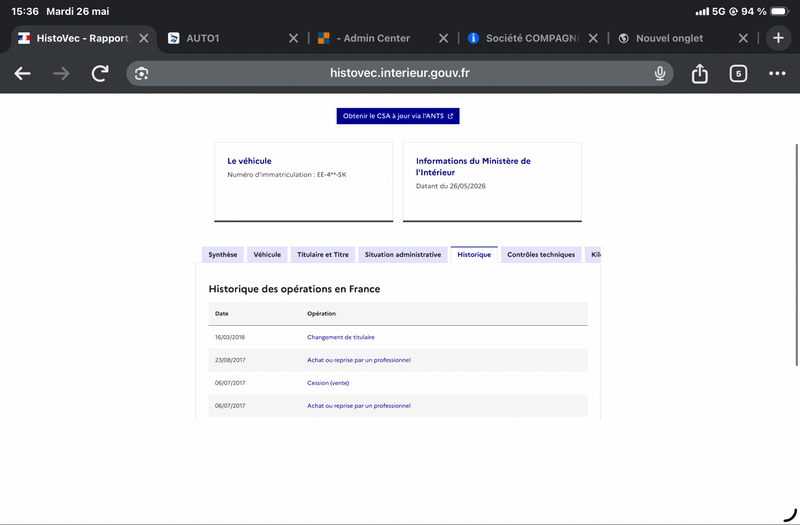
Task: Switch to the AUTO1 browser tab
Action: pyautogui.click(x=224, y=38)
